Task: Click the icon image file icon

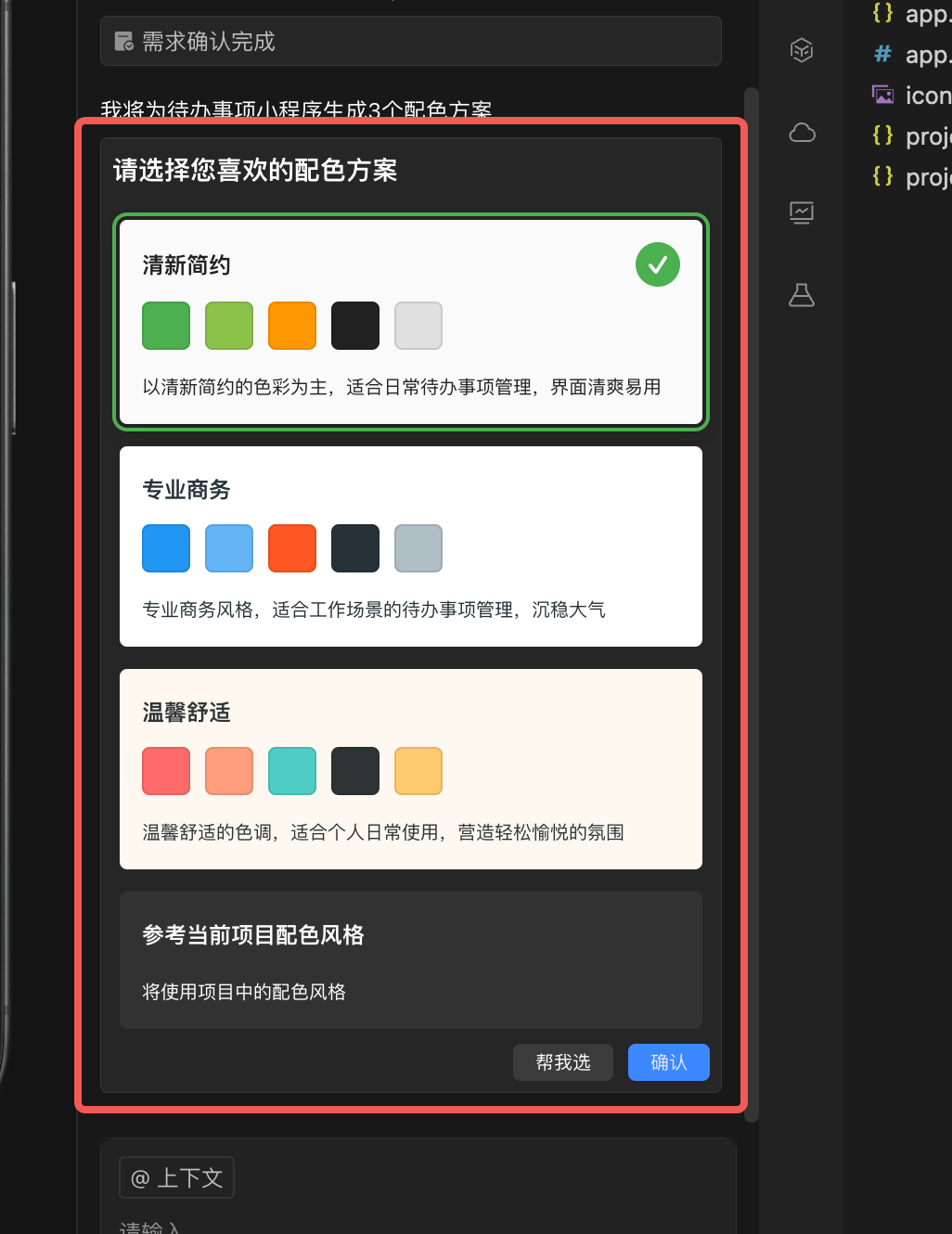Action: pyautogui.click(x=882, y=95)
